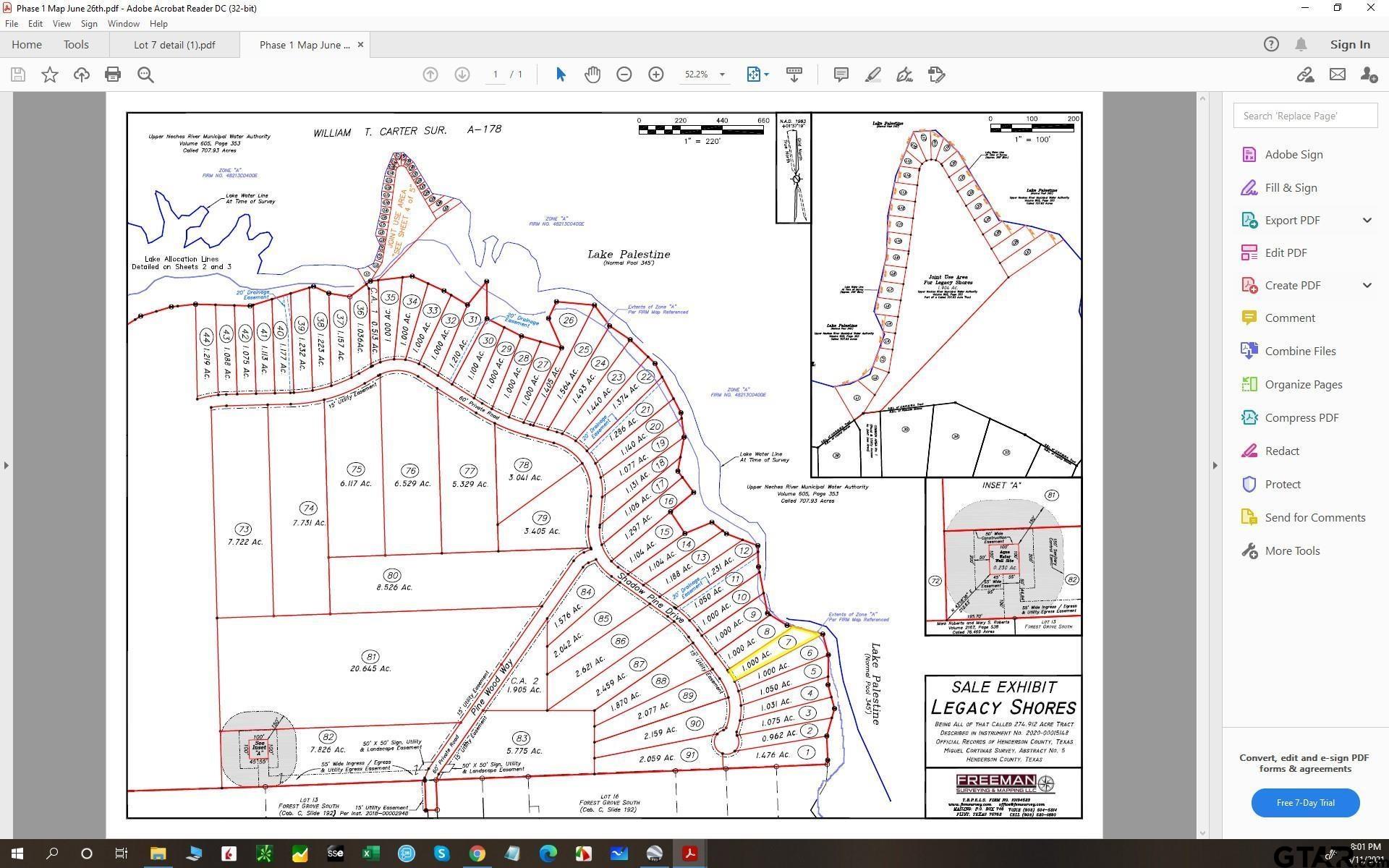
Task: Go to the Home tab
Action: click(27, 44)
